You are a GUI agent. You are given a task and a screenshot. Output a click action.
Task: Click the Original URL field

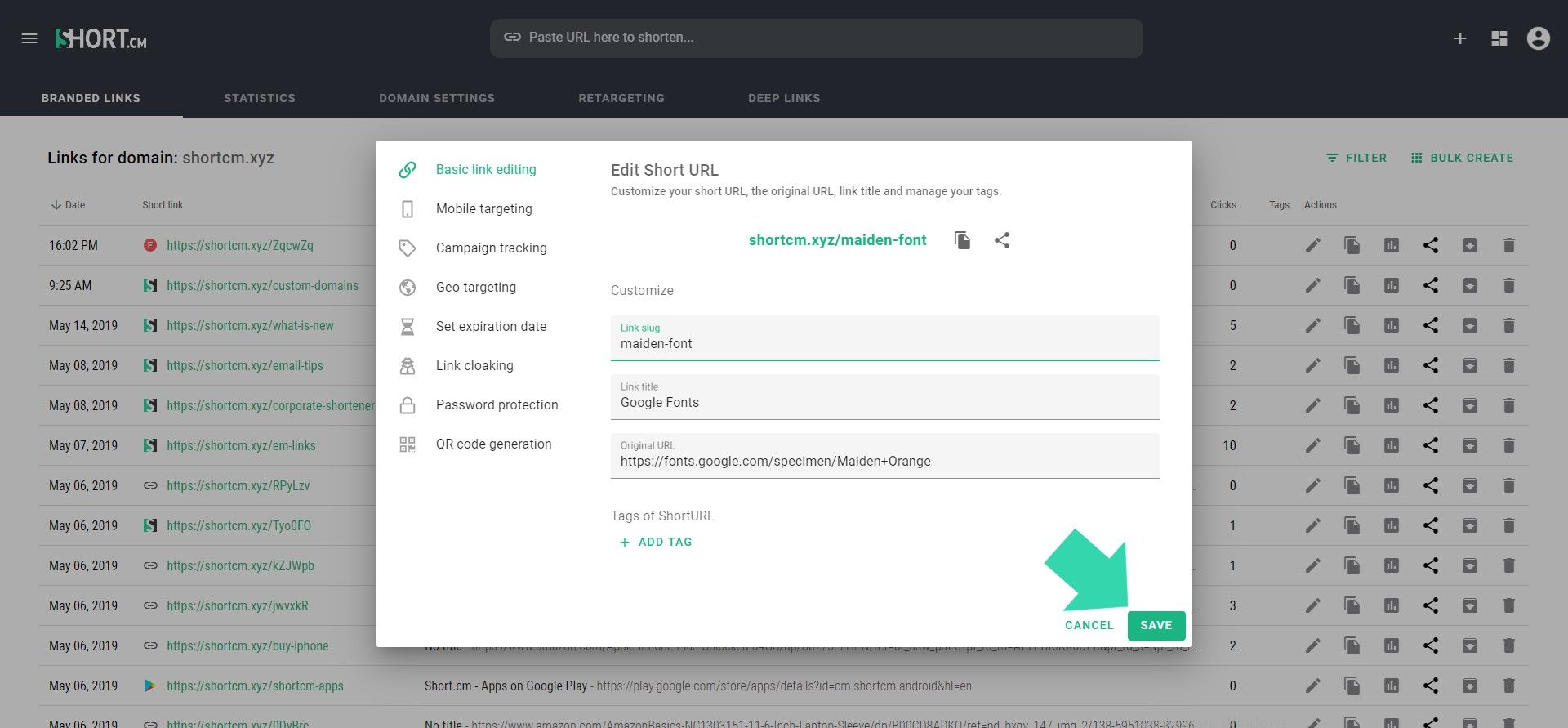coord(885,455)
